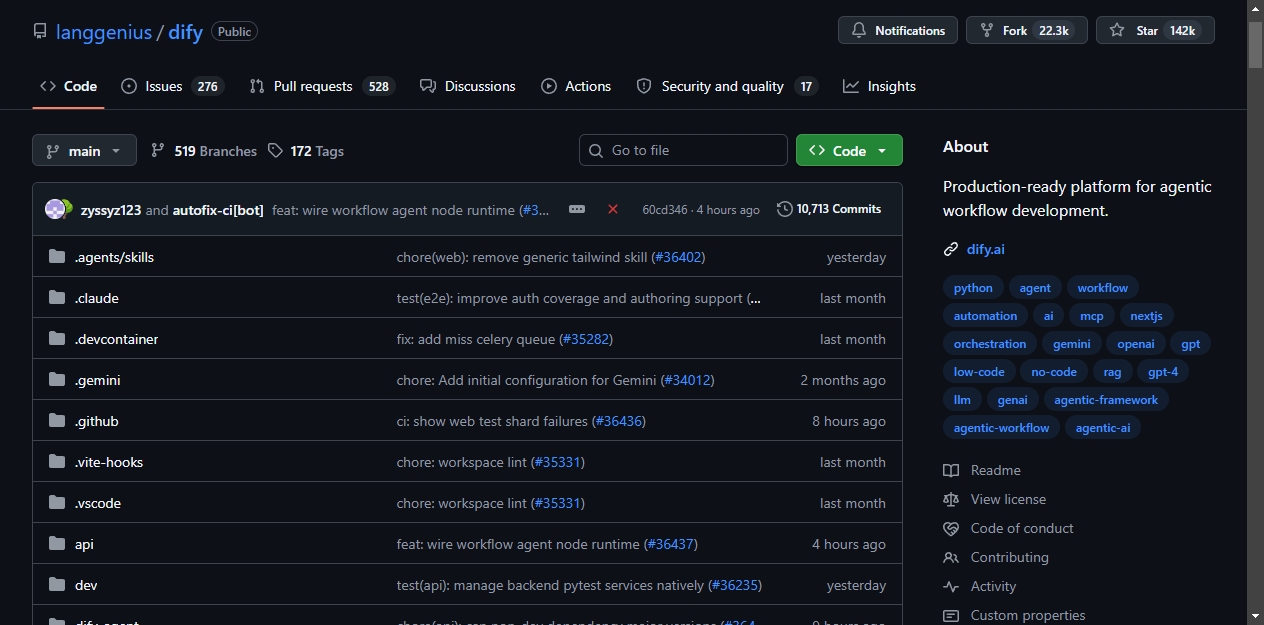
Task: Click the mcp topic tag
Action: [1092, 316]
